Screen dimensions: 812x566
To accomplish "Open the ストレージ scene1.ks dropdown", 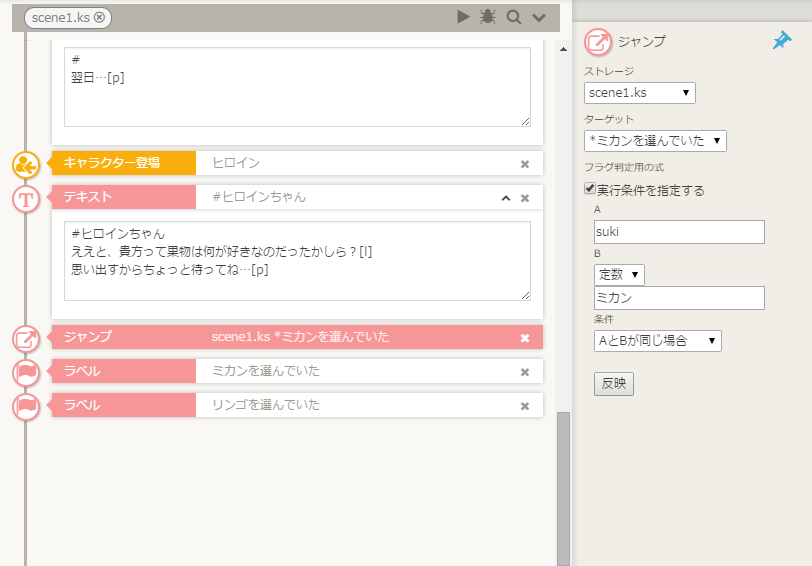I will [x=640, y=93].
